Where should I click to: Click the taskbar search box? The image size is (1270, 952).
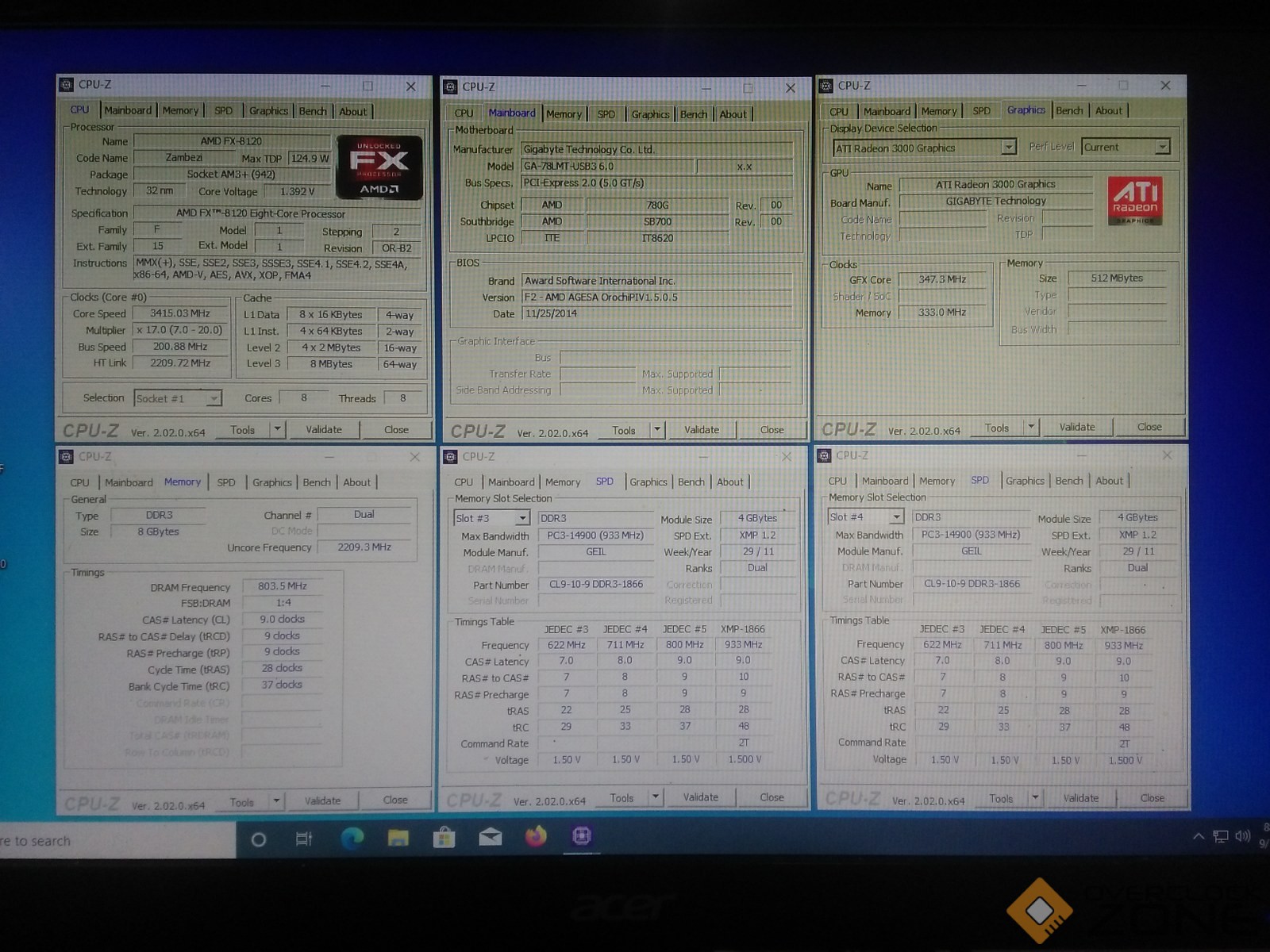pos(117,841)
